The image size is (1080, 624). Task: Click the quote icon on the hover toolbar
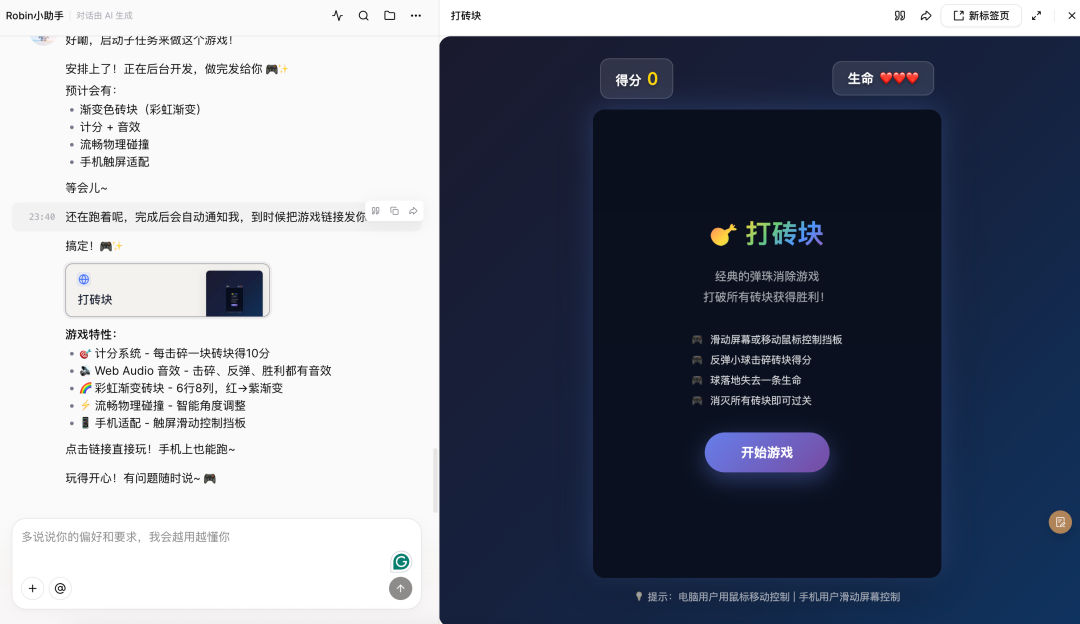pyautogui.click(x=376, y=211)
